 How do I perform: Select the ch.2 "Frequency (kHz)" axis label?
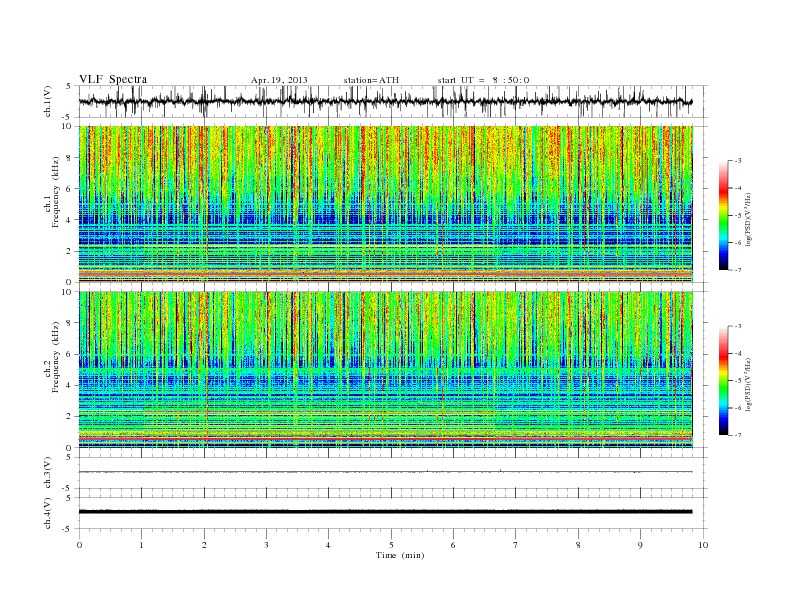55,356
